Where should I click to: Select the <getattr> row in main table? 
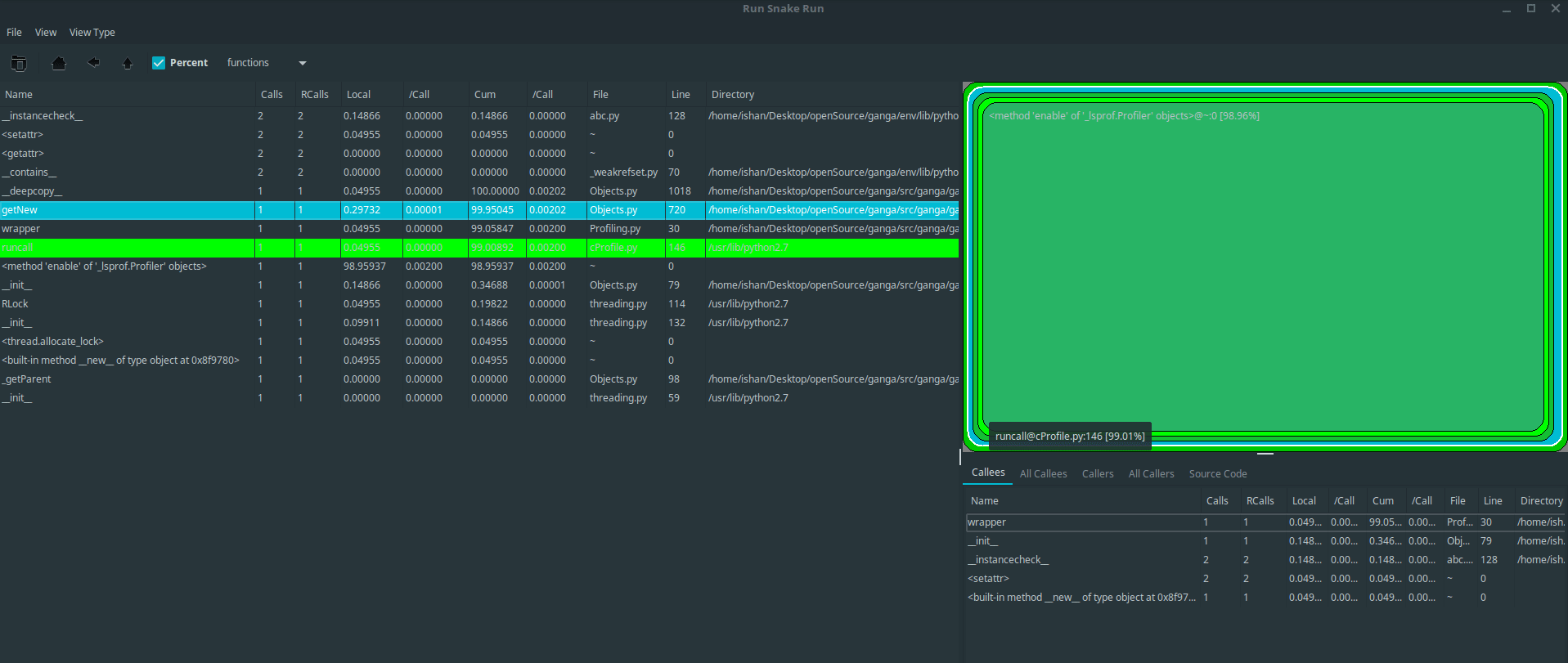pyautogui.click(x=479, y=154)
